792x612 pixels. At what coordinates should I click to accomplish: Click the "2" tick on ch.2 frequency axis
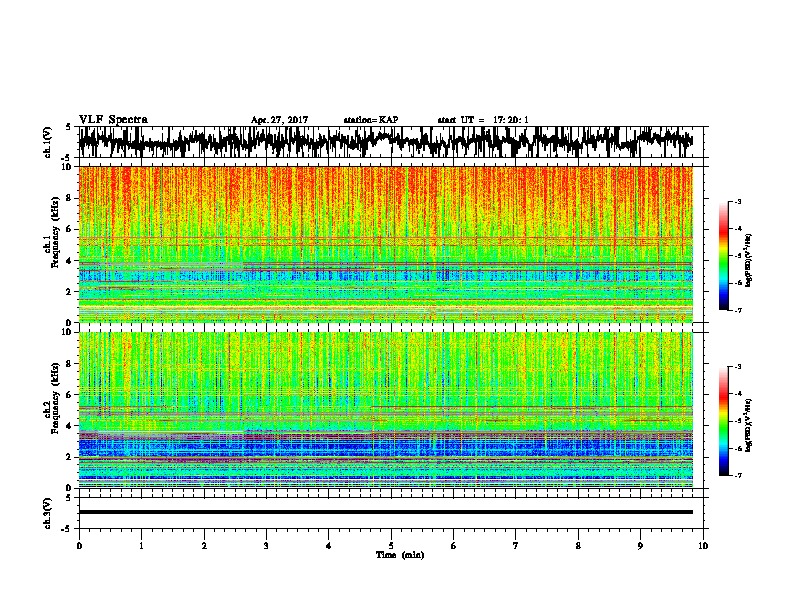pos(69,457)
